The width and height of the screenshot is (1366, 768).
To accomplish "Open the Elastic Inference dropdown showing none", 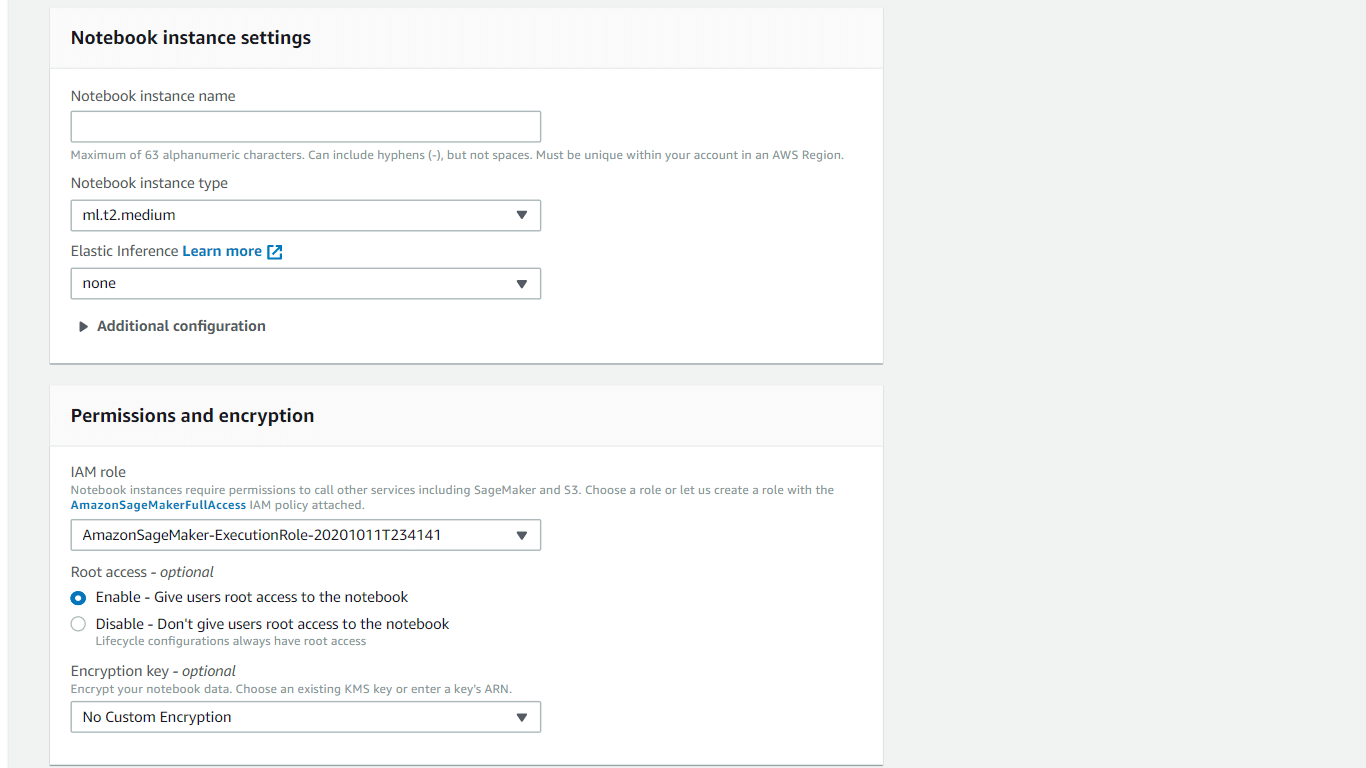I will click(305, 283).
